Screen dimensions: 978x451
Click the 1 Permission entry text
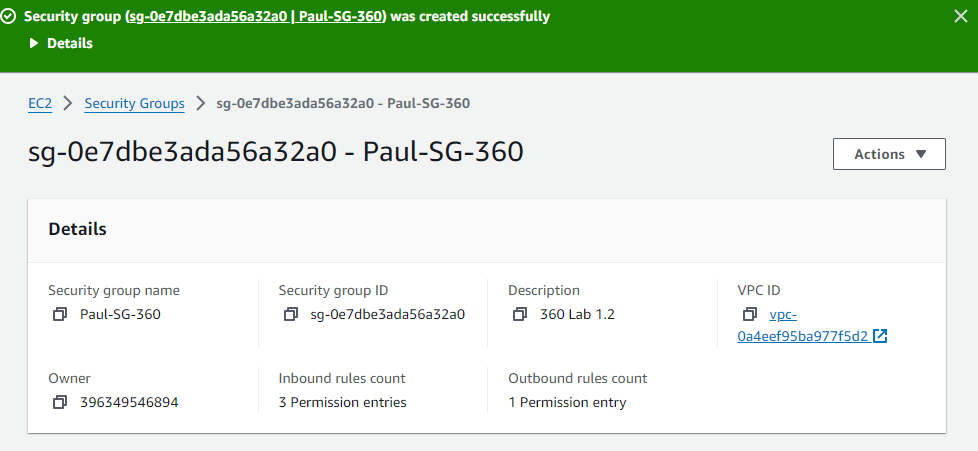(x=567, y=402)
